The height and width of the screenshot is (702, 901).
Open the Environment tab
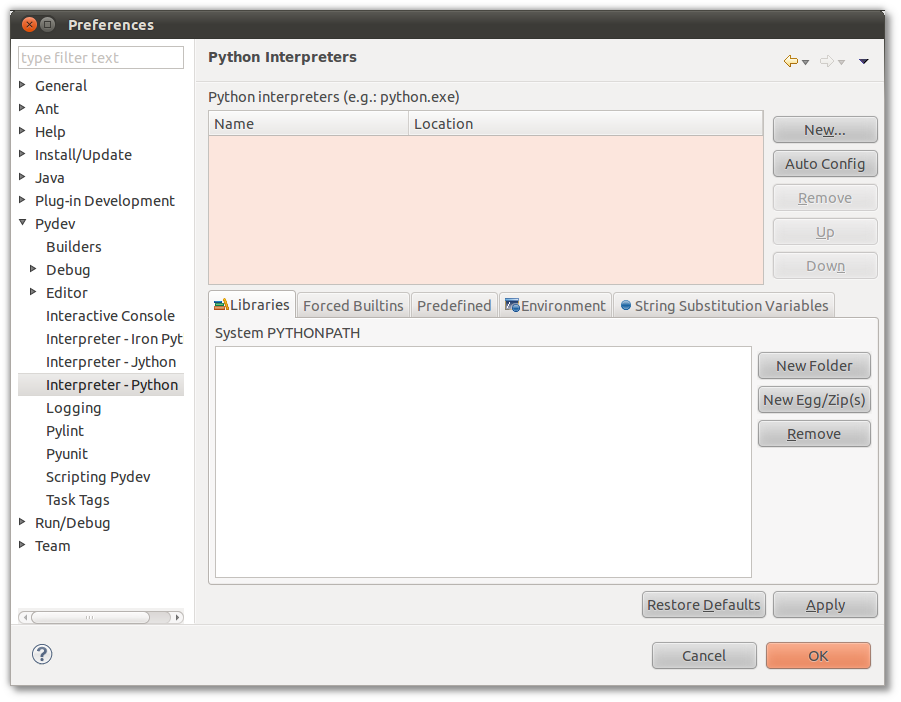[x=555, y=305]
